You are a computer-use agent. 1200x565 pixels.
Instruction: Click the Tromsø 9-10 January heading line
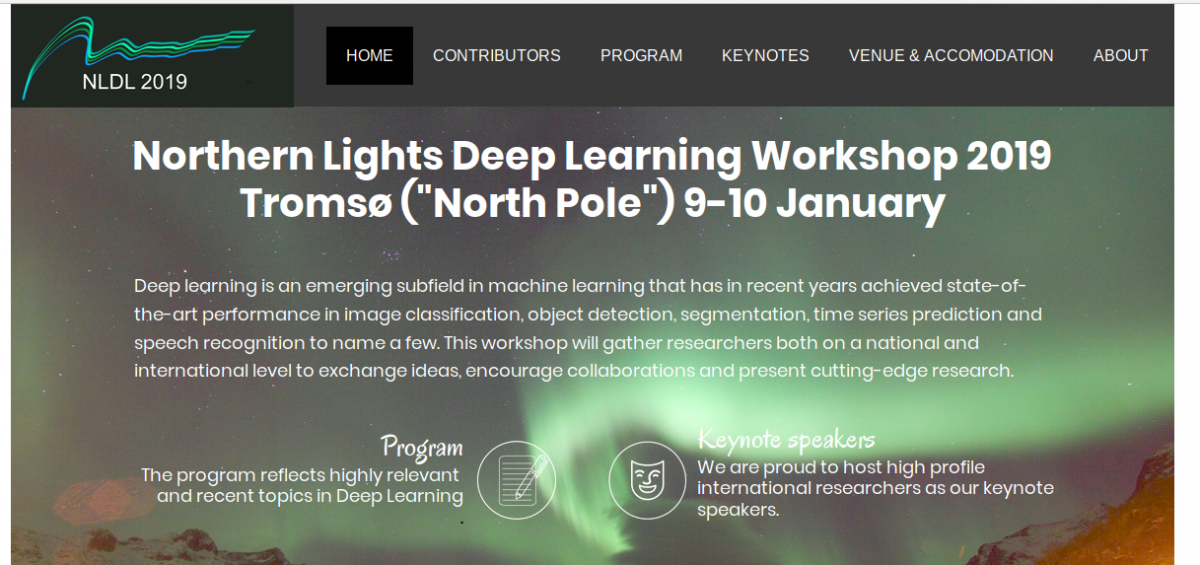(592, 203)
